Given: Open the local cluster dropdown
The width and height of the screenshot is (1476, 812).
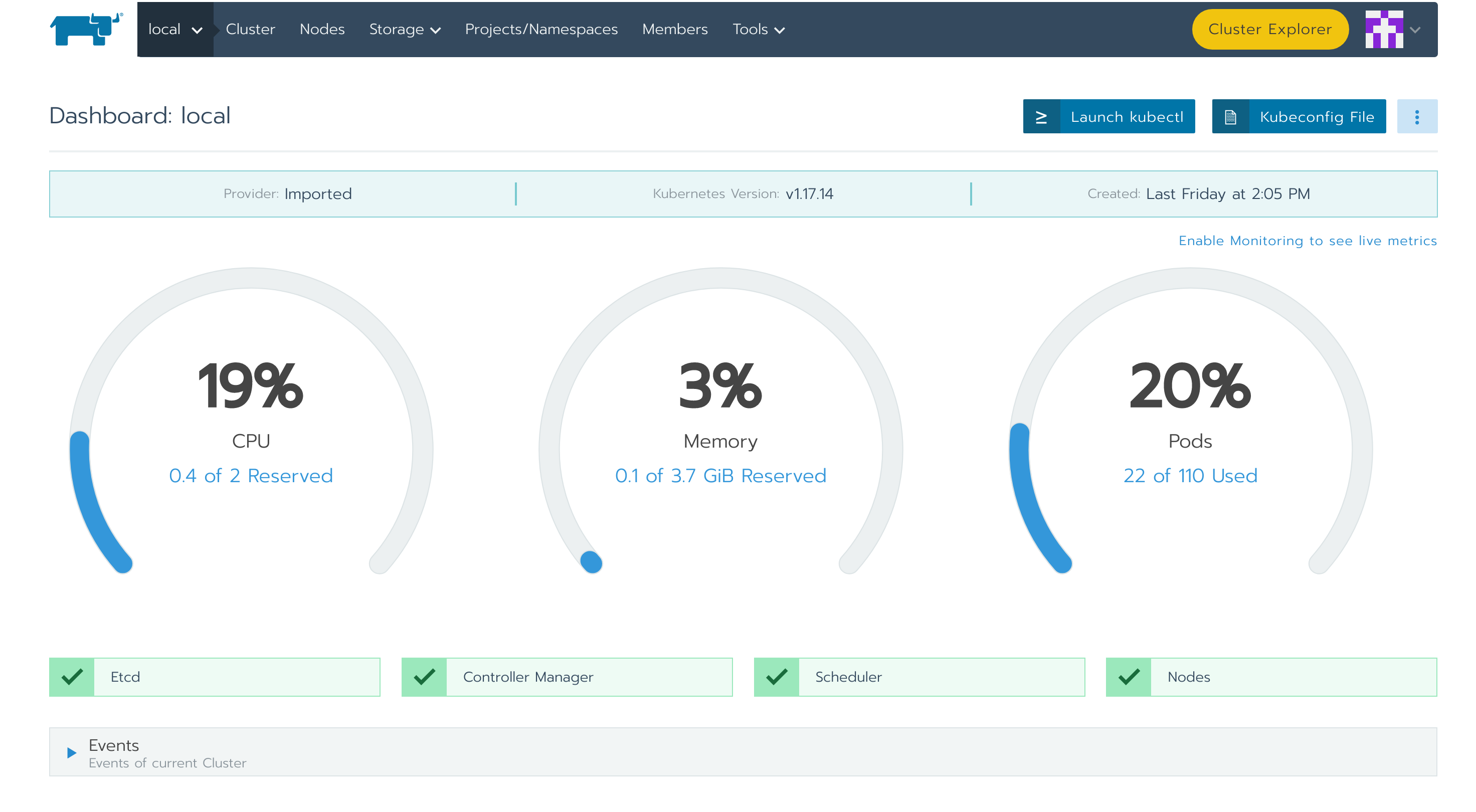Looking at the screenshot, I should (x=175, y=29).
